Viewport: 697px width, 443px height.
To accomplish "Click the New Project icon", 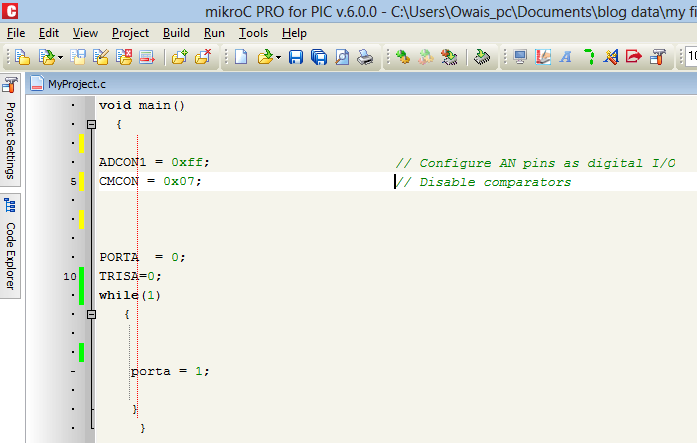I will point(22,57).
